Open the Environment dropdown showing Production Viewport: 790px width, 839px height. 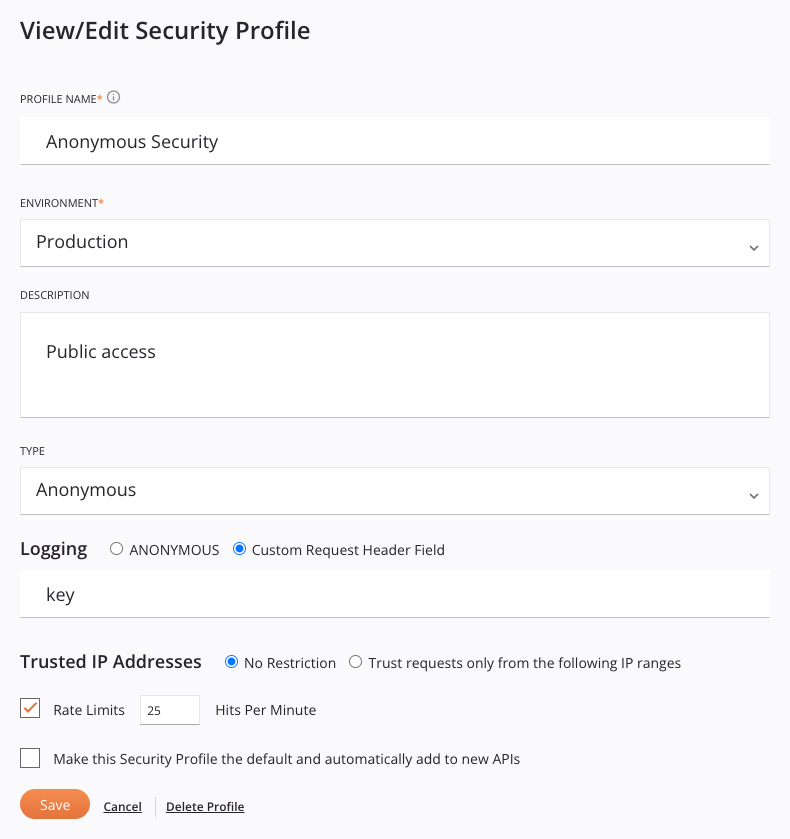point(395,243)
